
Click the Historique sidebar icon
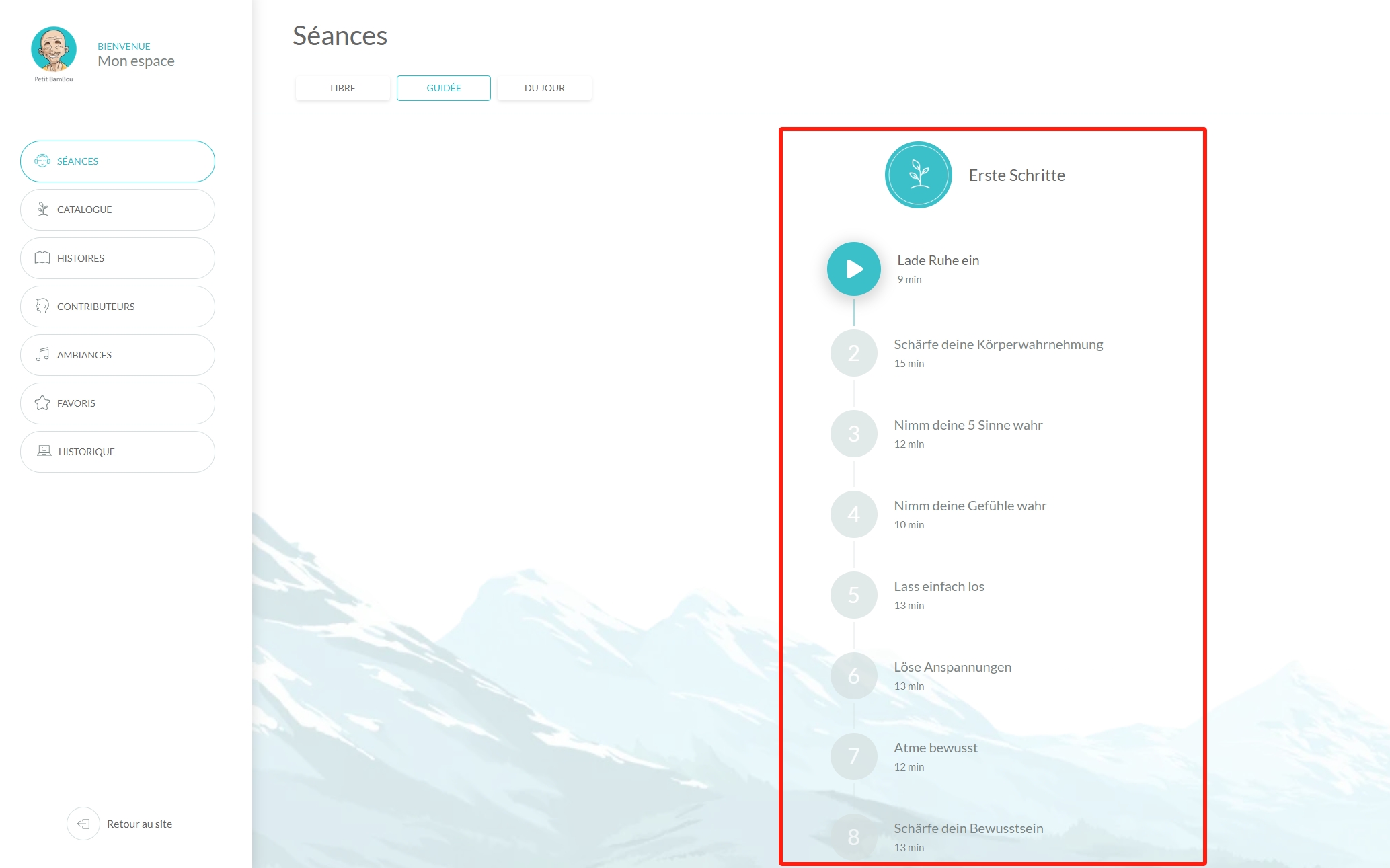click(43, 451)
